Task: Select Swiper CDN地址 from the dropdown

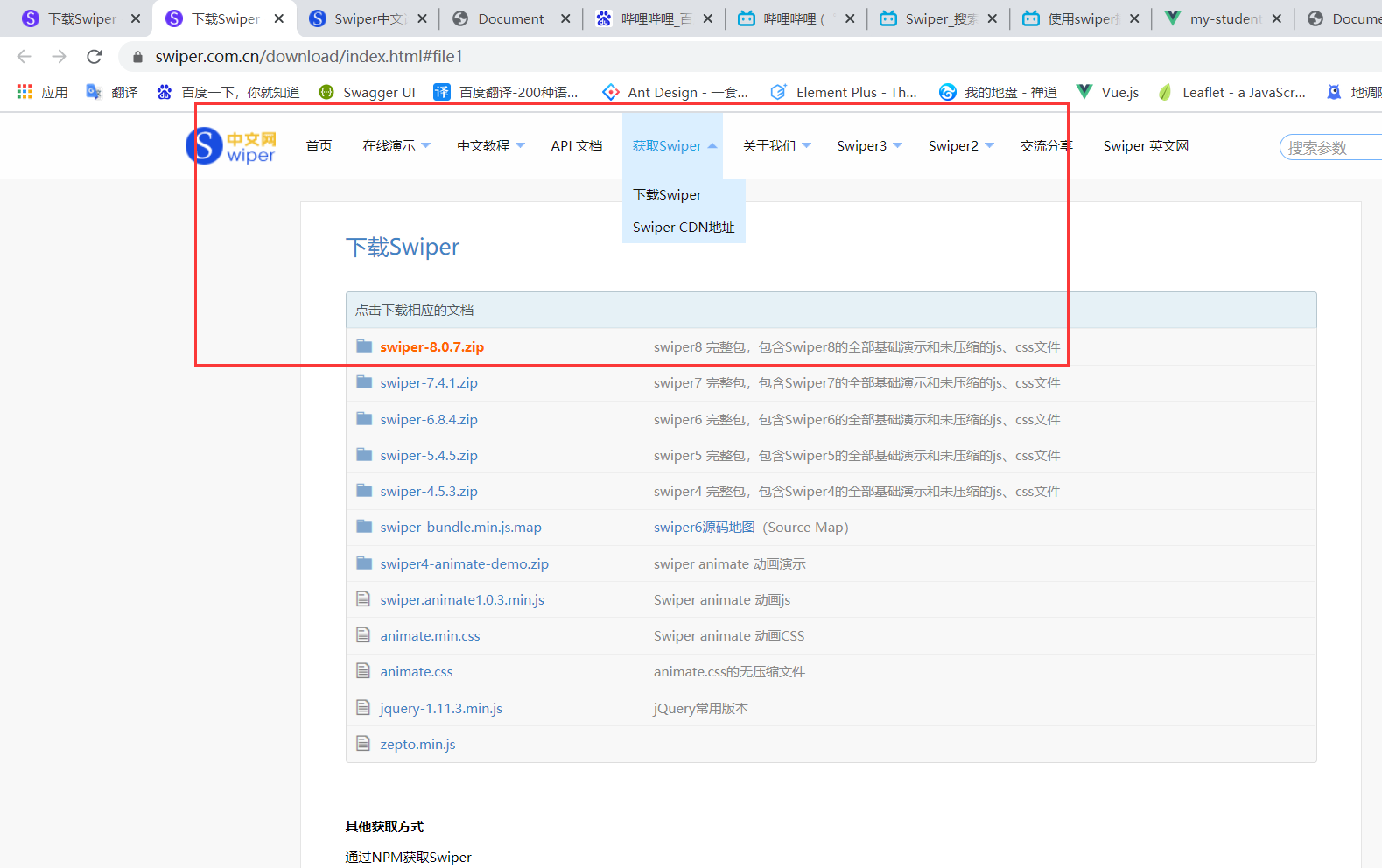Action: tap(684, 227)
